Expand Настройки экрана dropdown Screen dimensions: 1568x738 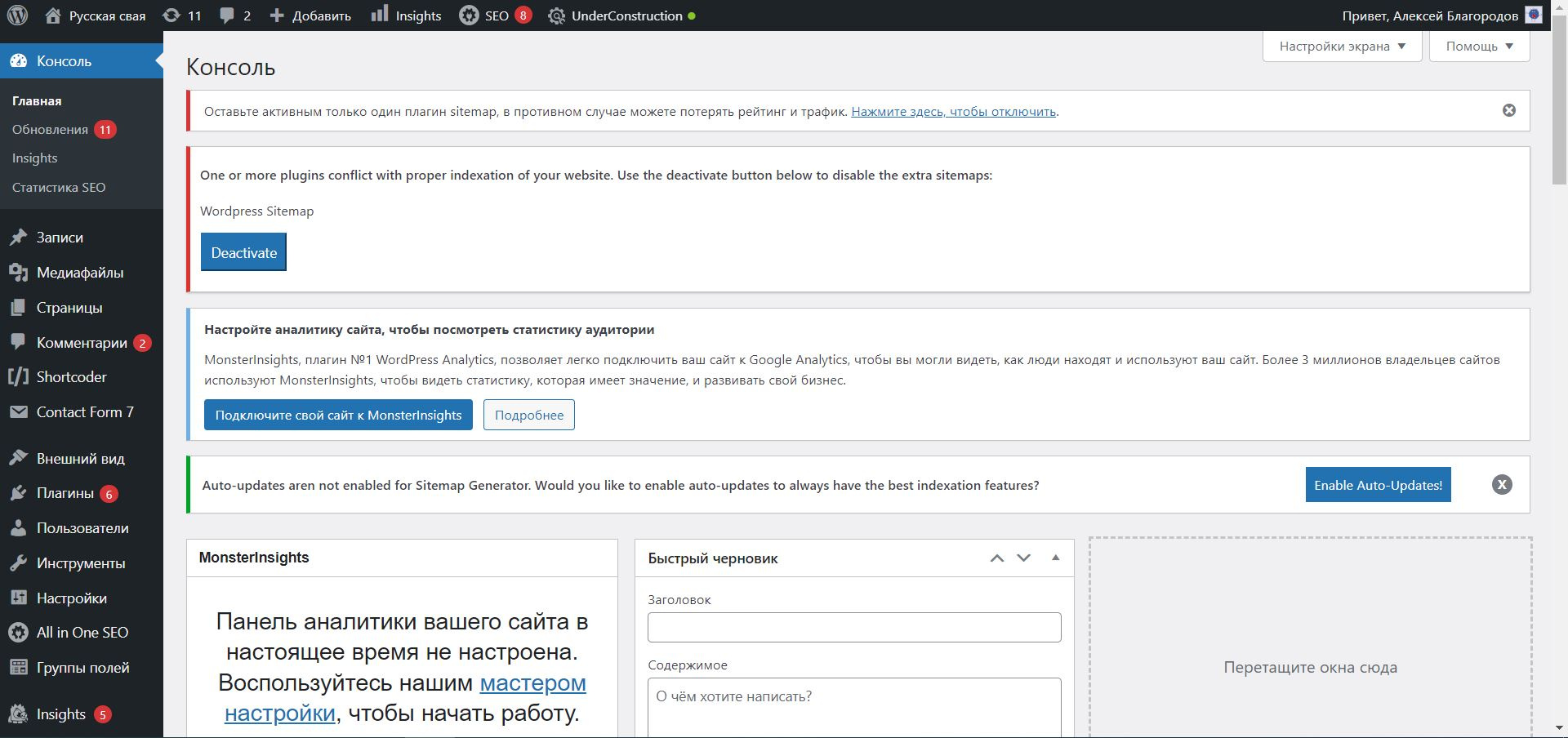pyautogui.click(x=1343, y=47)
